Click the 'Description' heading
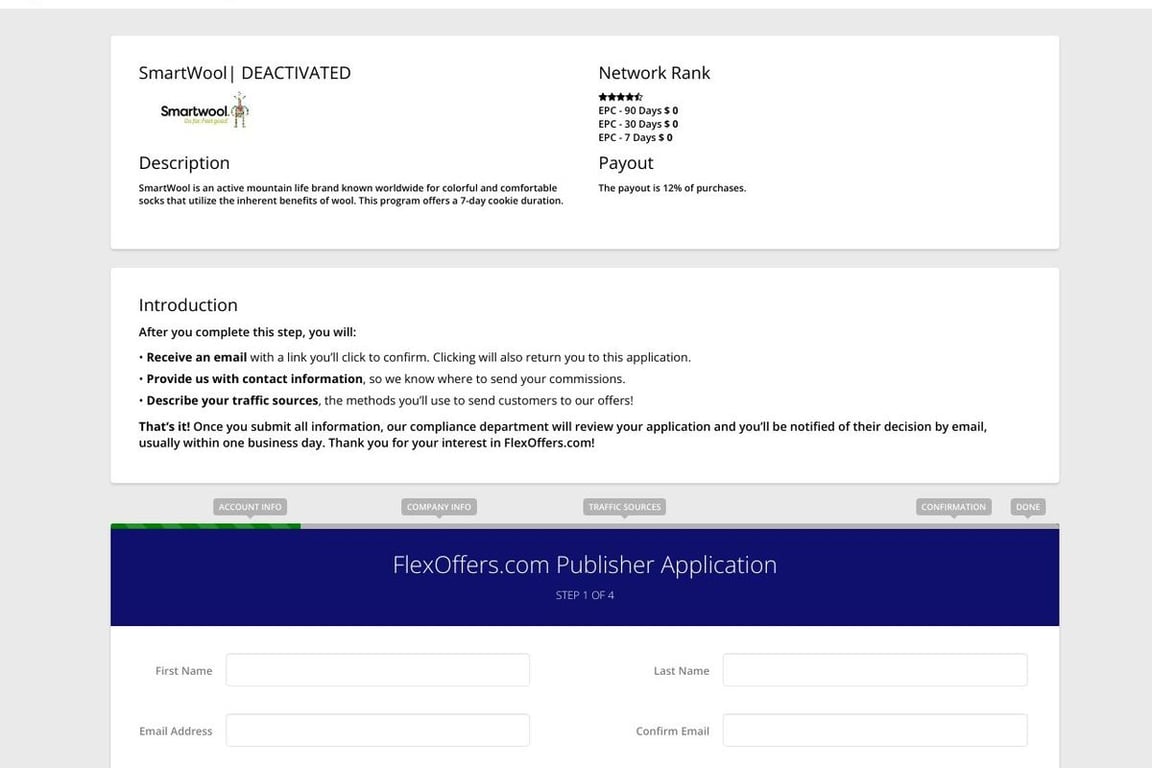The image size is (1152, 768). [x=184, y=163]
